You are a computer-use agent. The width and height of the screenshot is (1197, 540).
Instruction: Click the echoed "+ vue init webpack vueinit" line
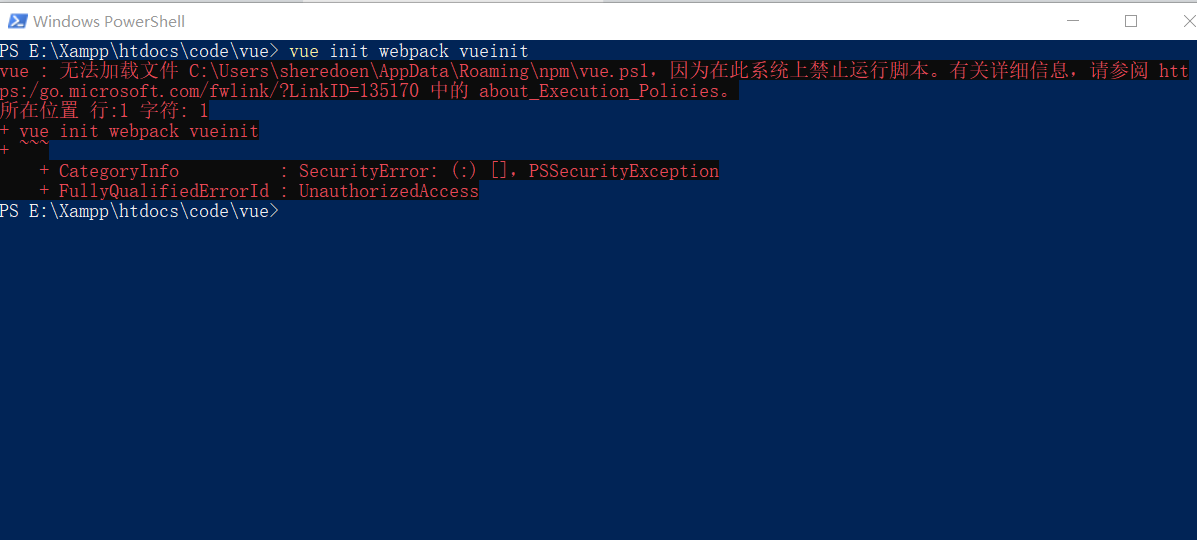(129, 131)
